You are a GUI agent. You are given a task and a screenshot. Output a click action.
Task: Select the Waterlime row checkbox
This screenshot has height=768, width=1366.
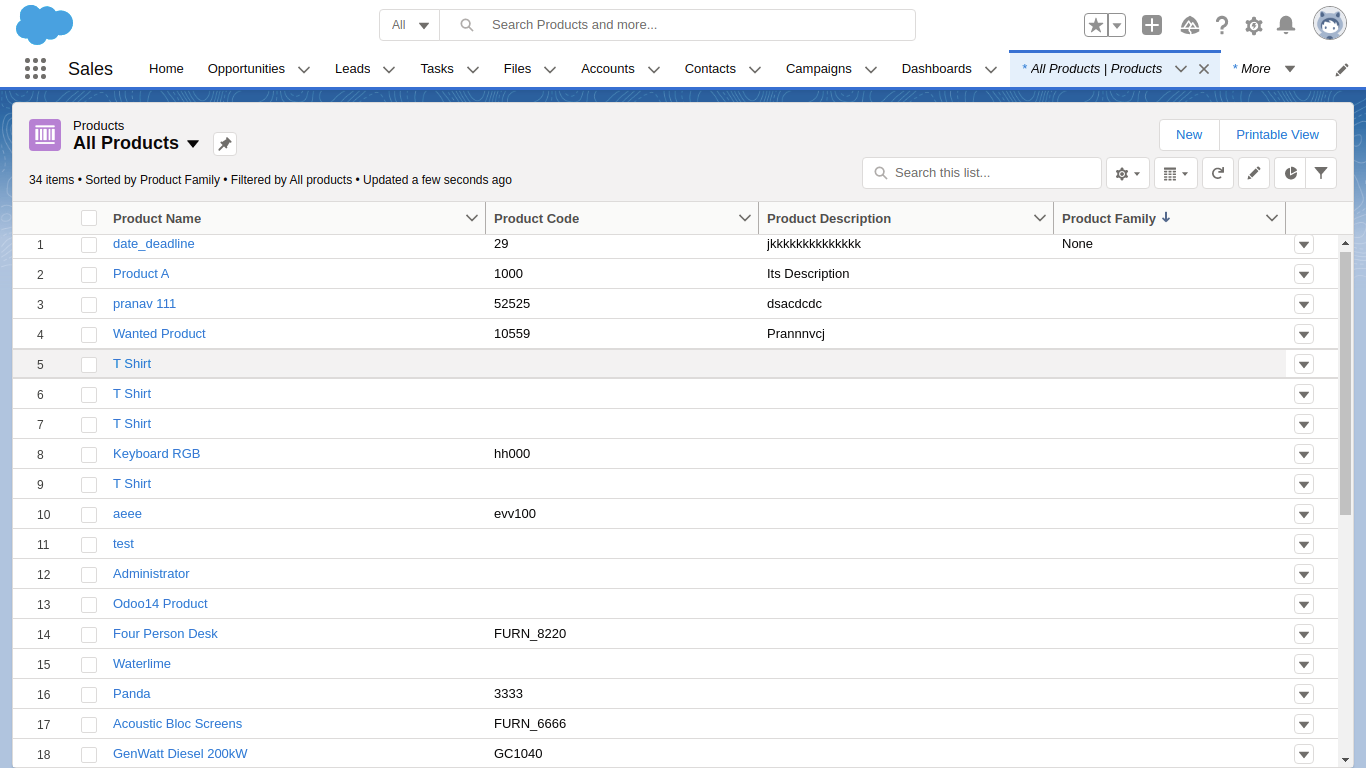[x=89, y=664]
